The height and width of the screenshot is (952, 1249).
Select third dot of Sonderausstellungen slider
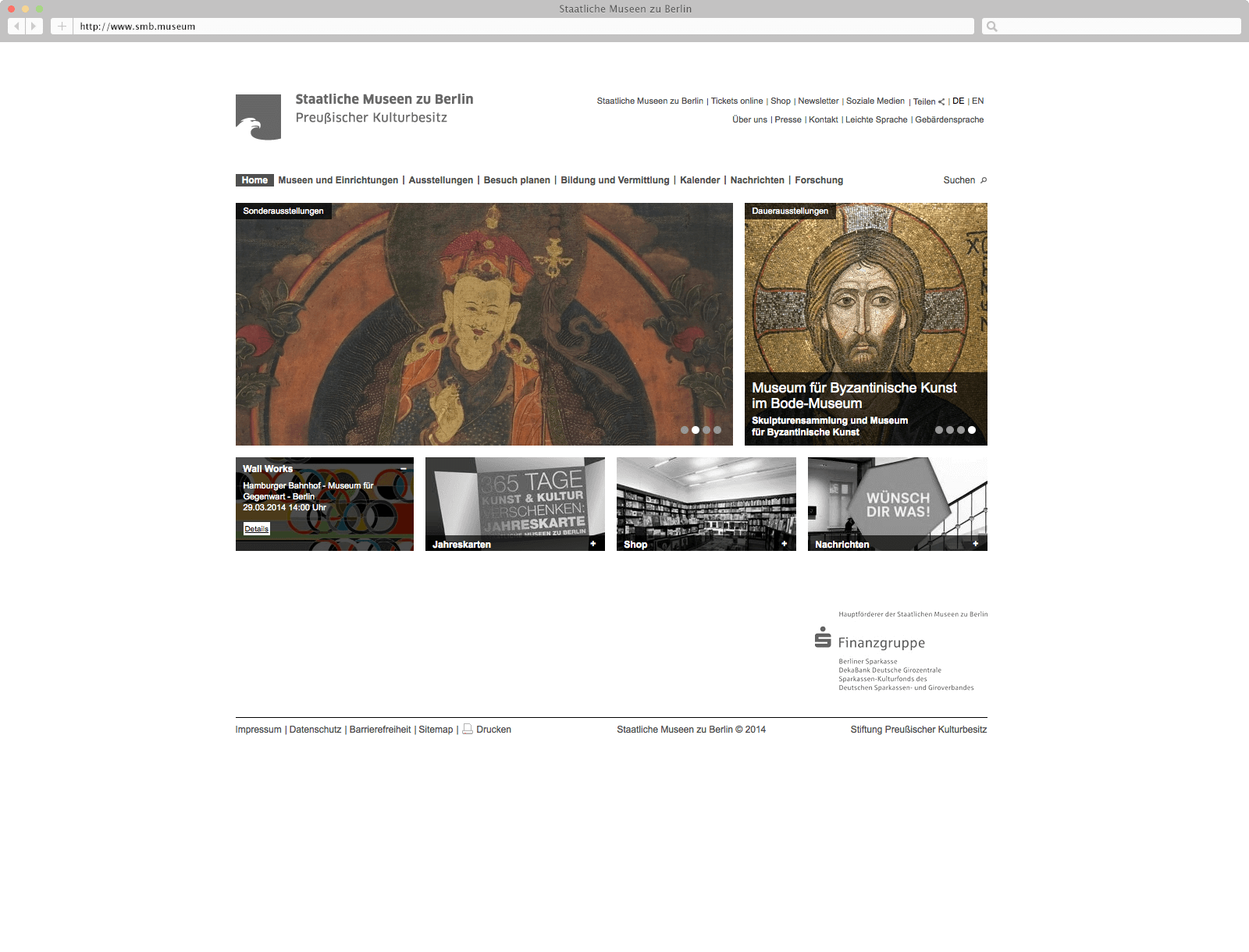coord(706,430)
